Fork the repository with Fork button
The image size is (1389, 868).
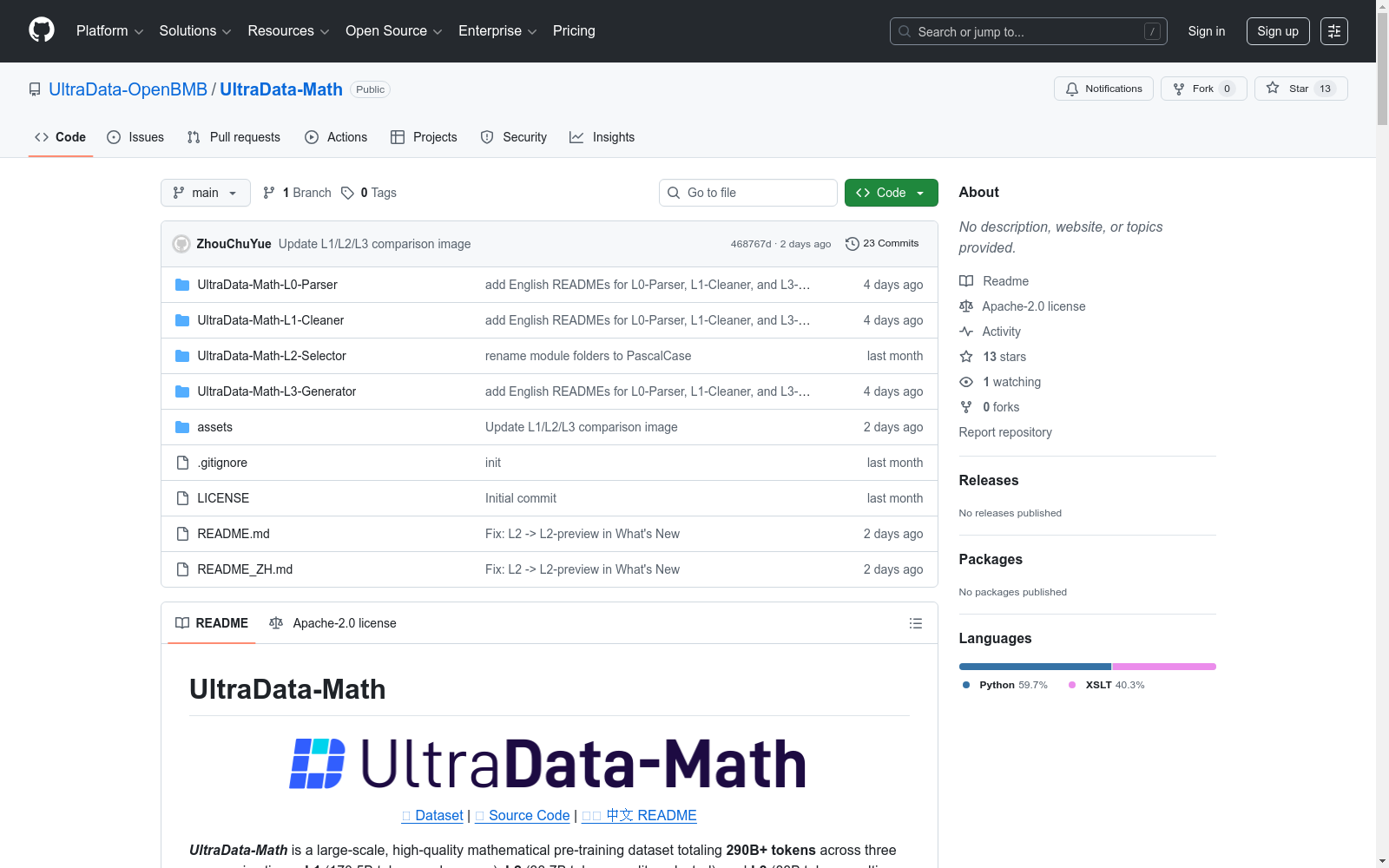pyautogui.click(x=1204, y=89)
